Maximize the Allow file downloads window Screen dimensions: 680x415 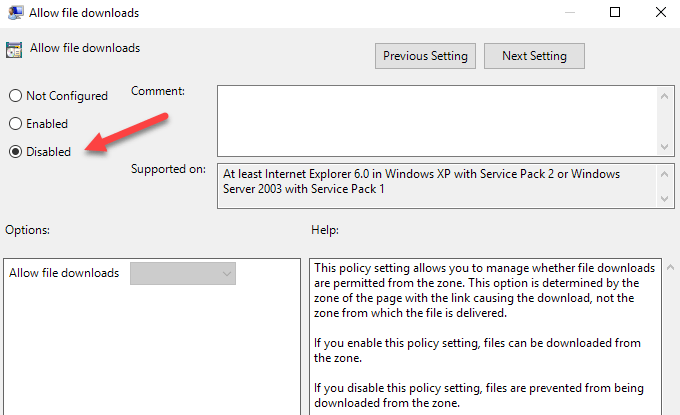click(615, 13)
